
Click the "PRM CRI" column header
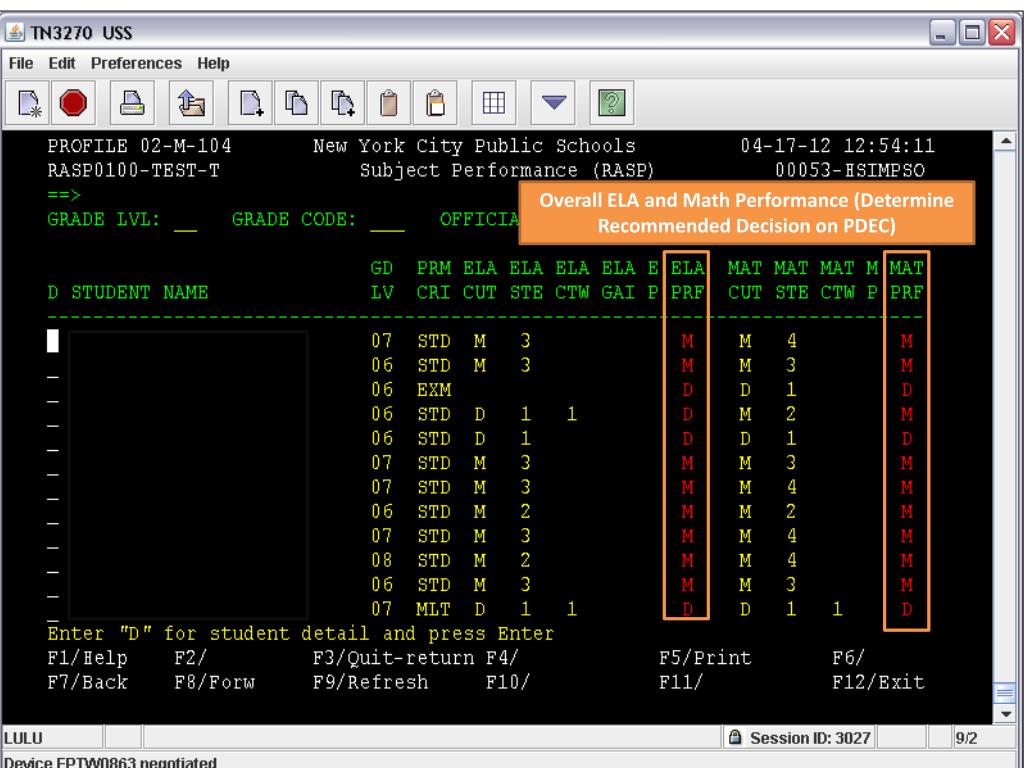(434, 280)
